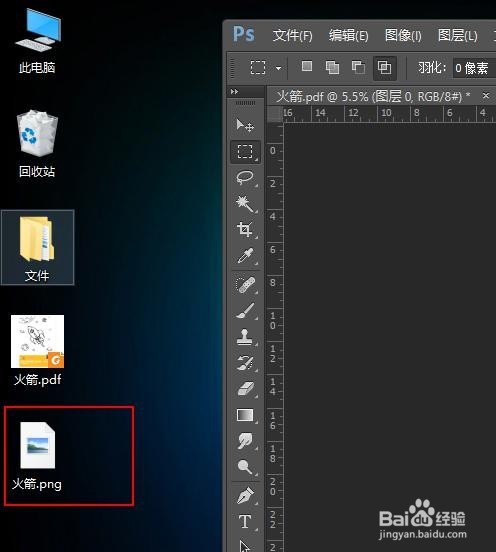Screen dimensions: 496x552
Task: Select the Eyedropper tool
Action: click(x=245, y=256)
